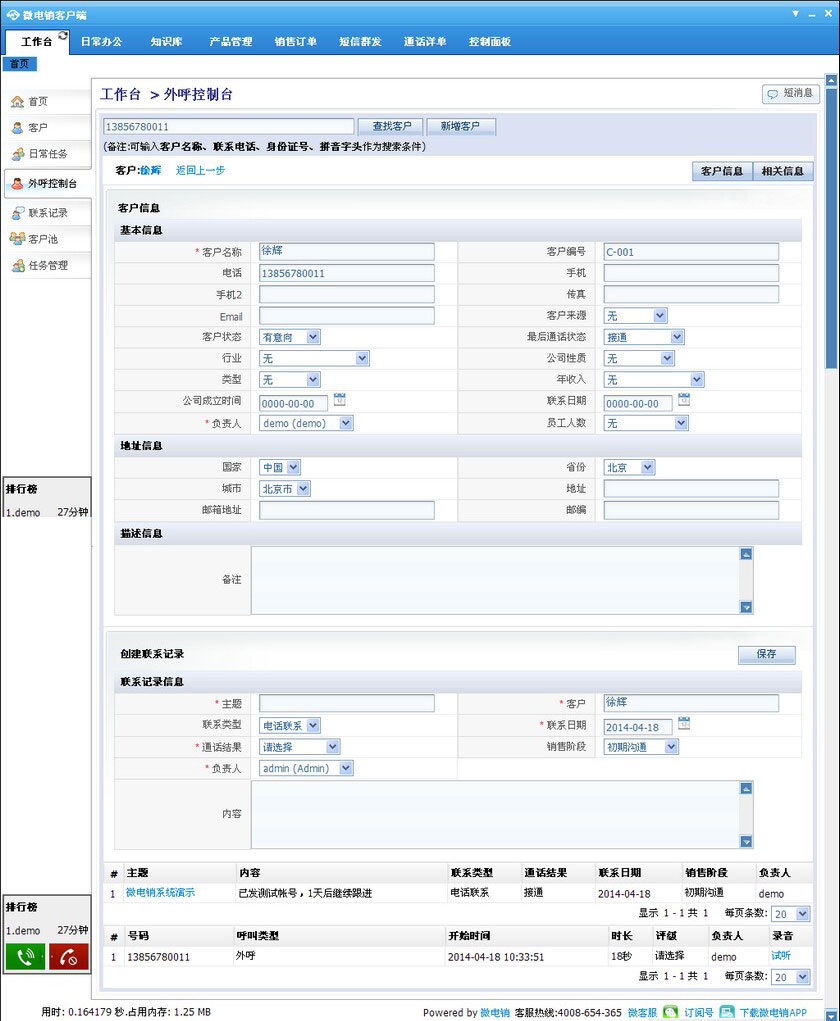Open the 省份 dropdown showing 北京

[647, 467]
